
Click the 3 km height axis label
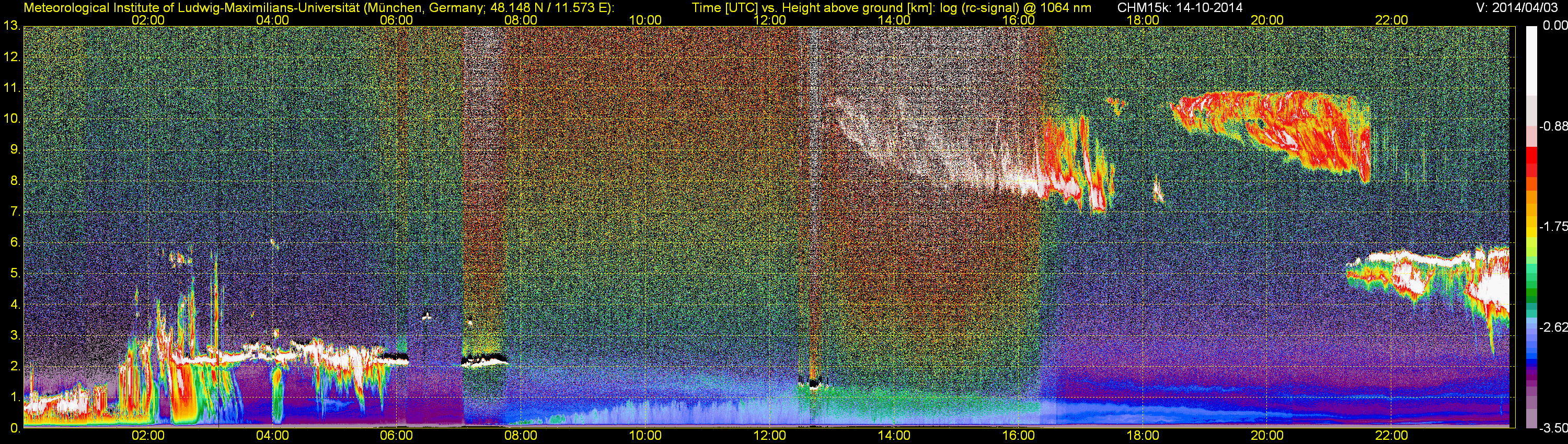point(15,335)
